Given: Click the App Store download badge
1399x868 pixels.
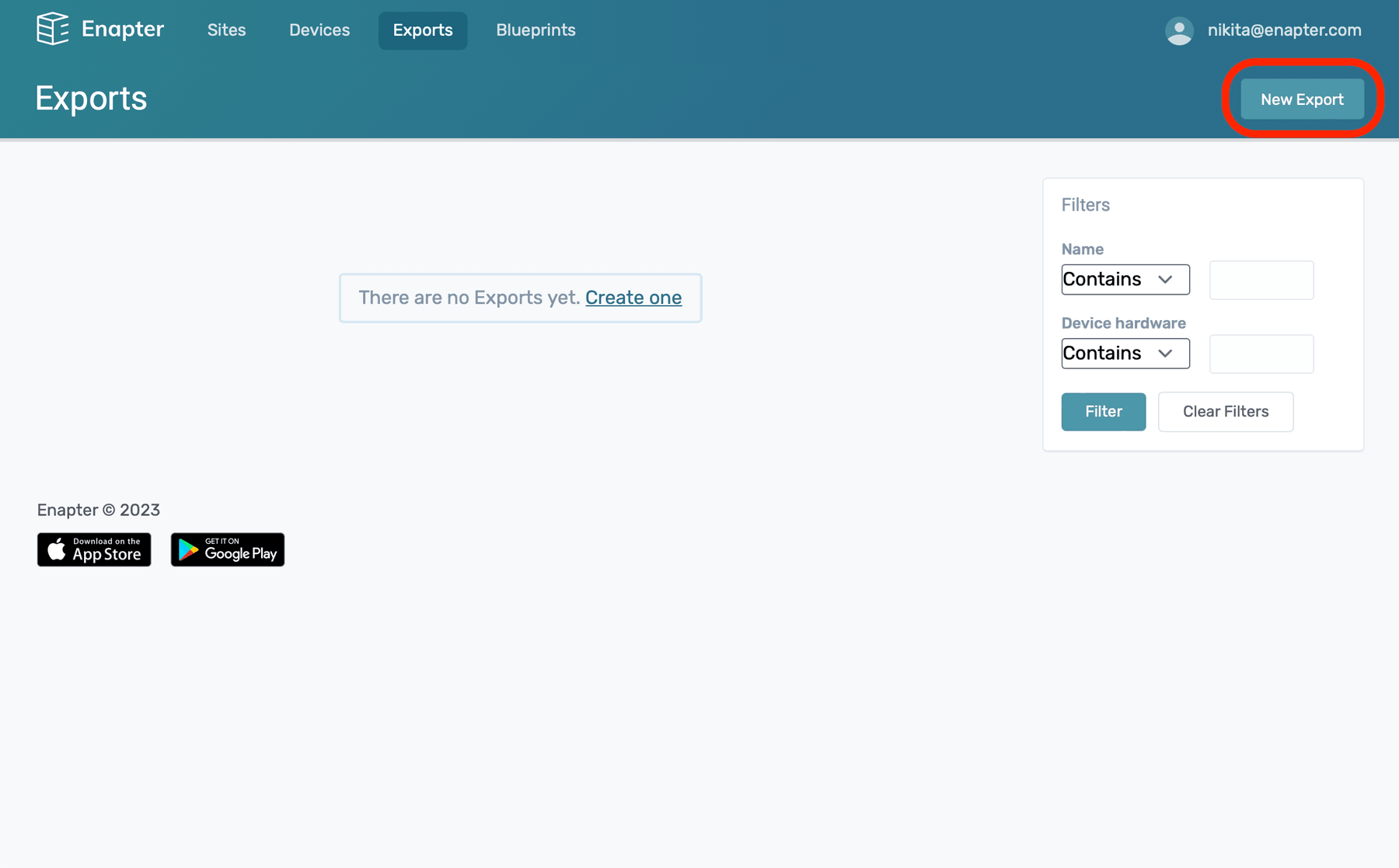Looking at the screenshot, I should tap(93, 549).
